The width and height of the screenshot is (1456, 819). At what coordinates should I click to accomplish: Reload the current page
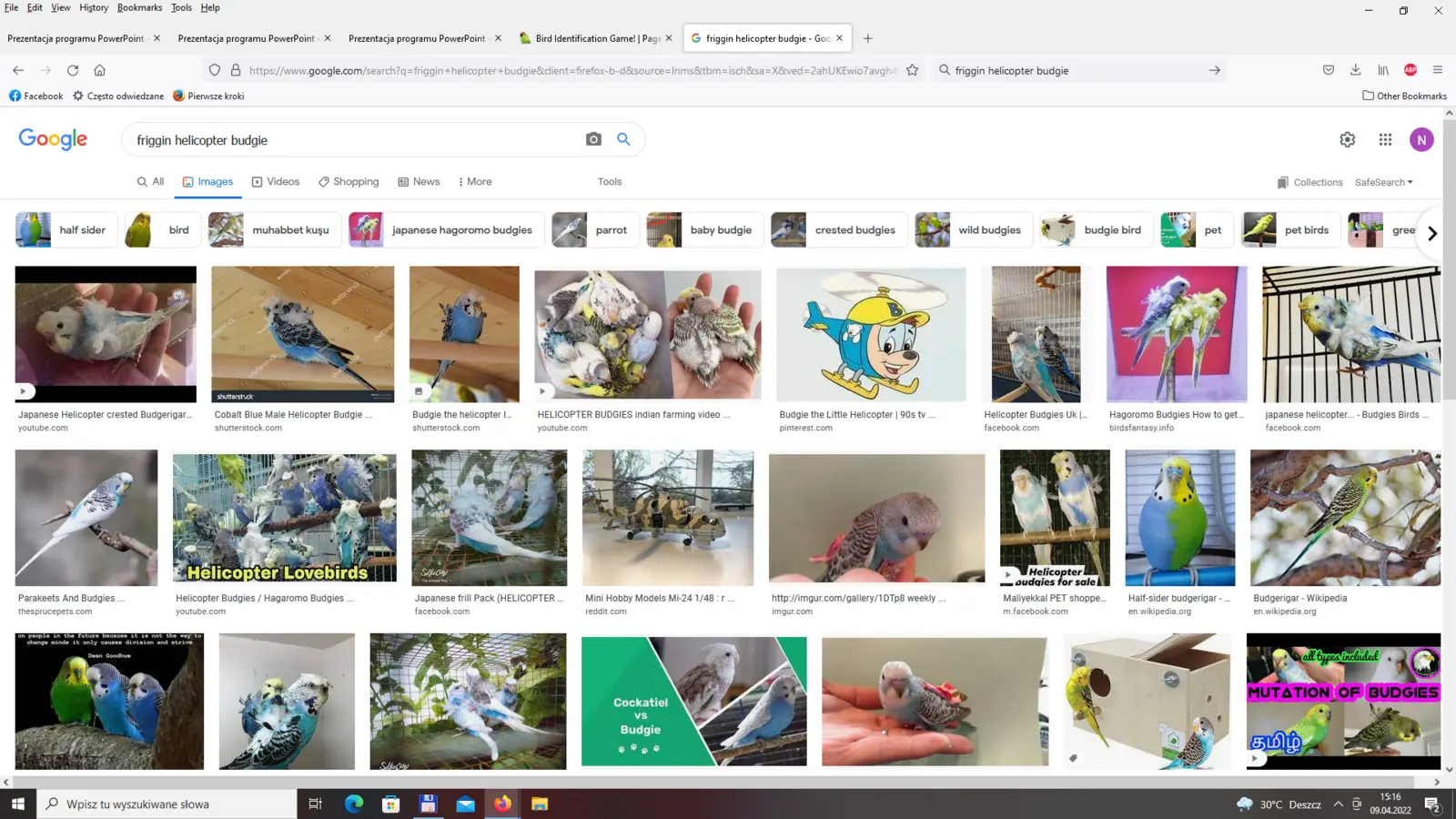click(x=73, y=70)
